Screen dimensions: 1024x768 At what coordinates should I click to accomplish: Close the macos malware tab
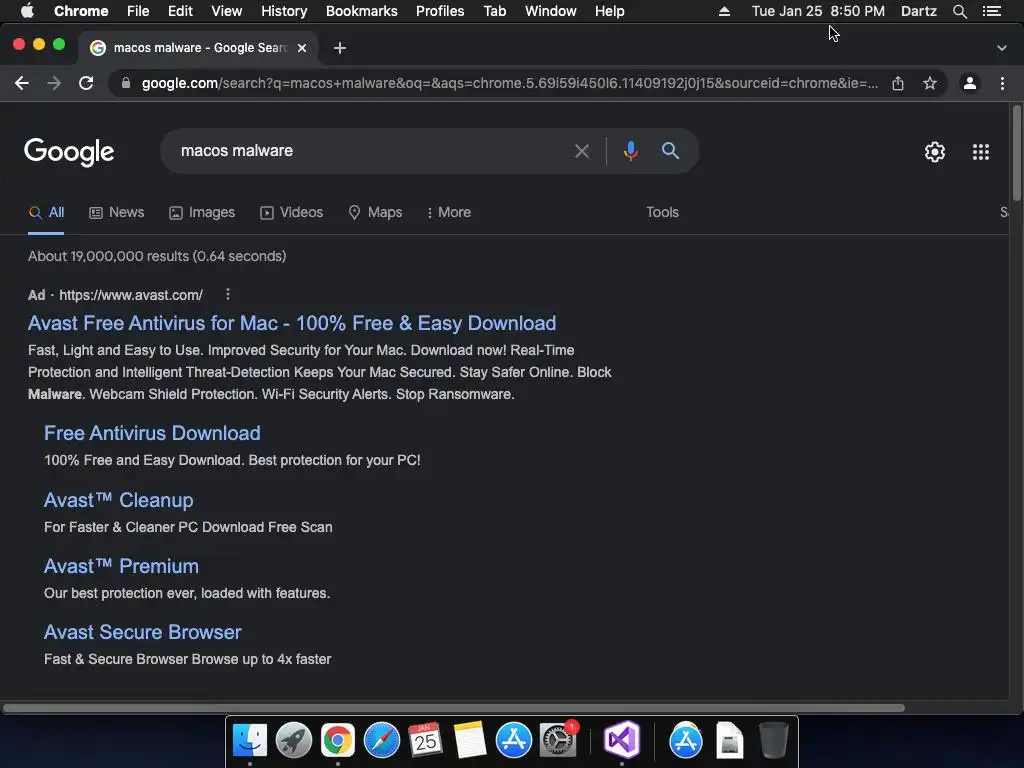(x=302, y=48)
